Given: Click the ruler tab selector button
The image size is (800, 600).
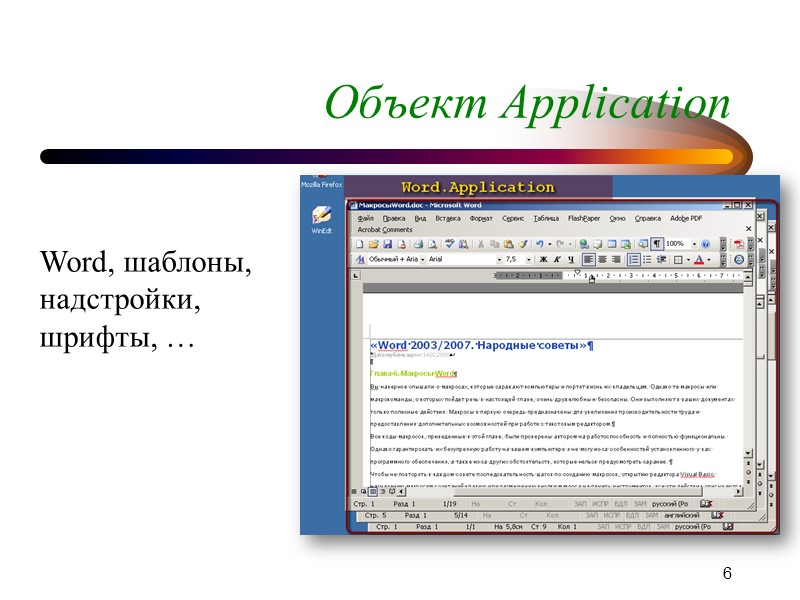Looking at the screenshot, I should [356, 276].
